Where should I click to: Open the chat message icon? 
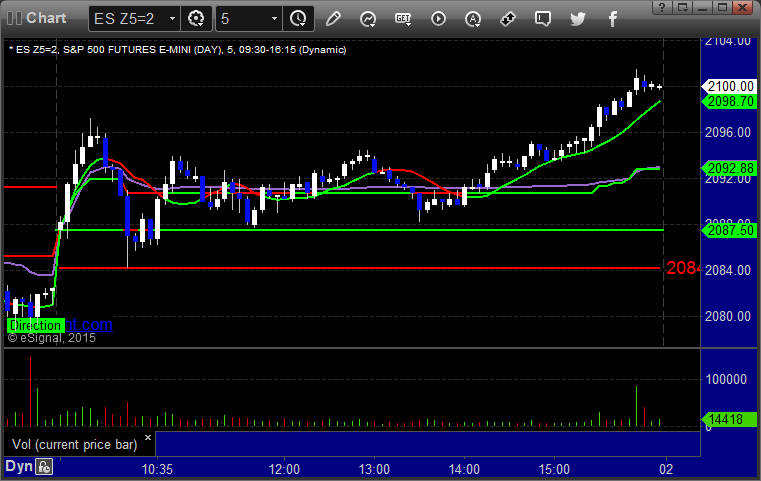(x=543, y=19)
